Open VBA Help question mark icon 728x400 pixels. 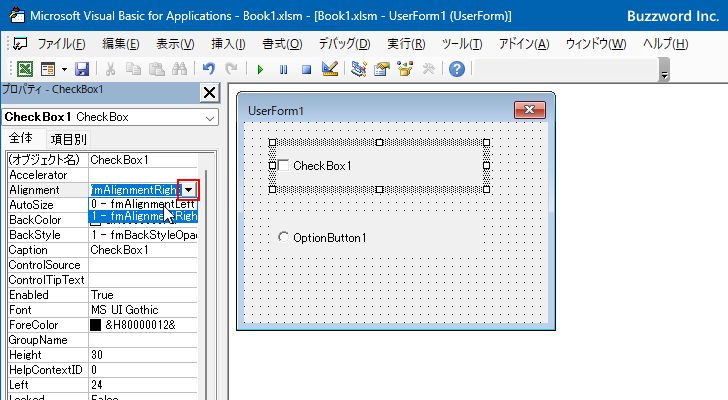click(457, 69)
